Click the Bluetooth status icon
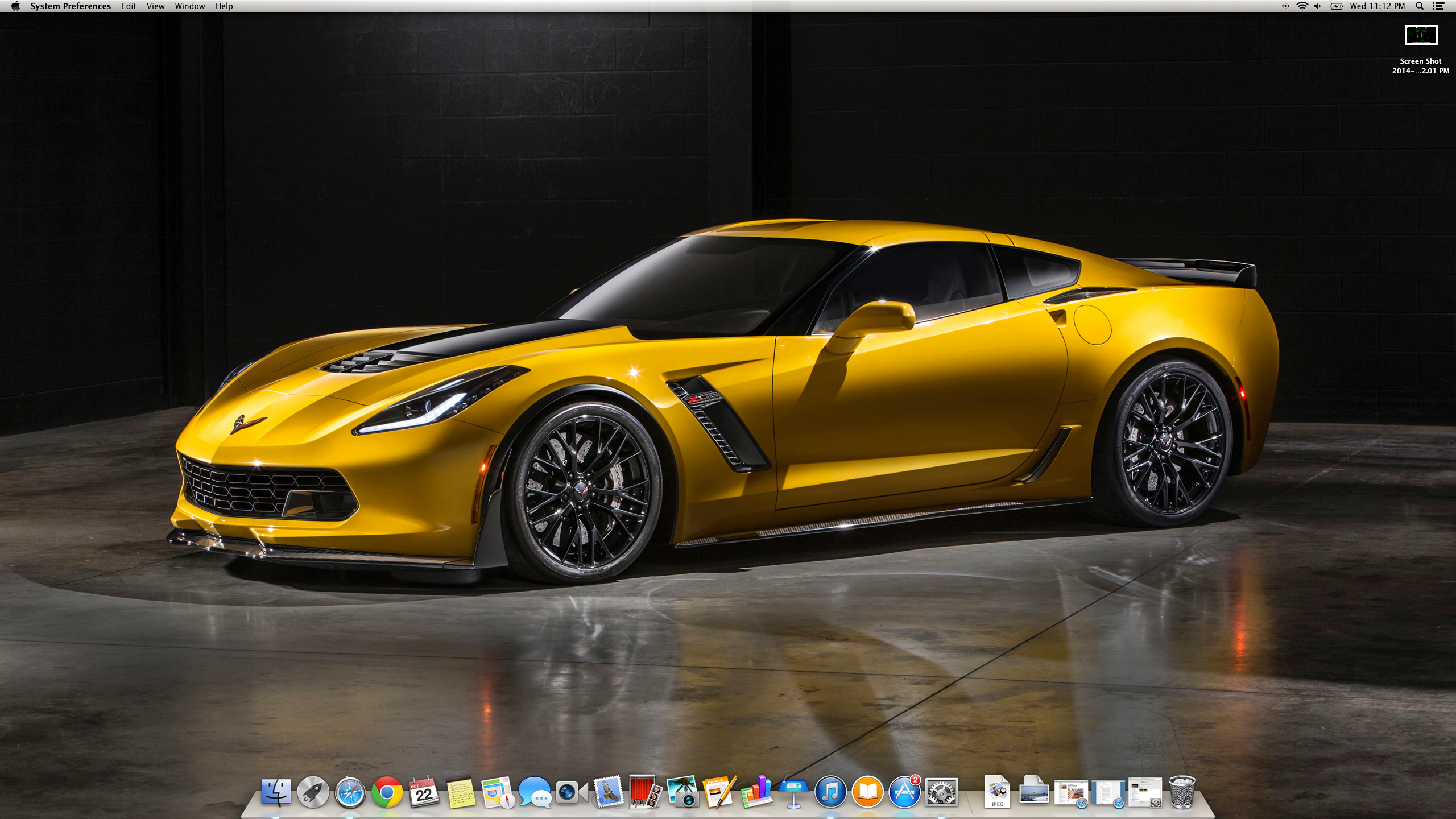 (x=1285, y=6)
